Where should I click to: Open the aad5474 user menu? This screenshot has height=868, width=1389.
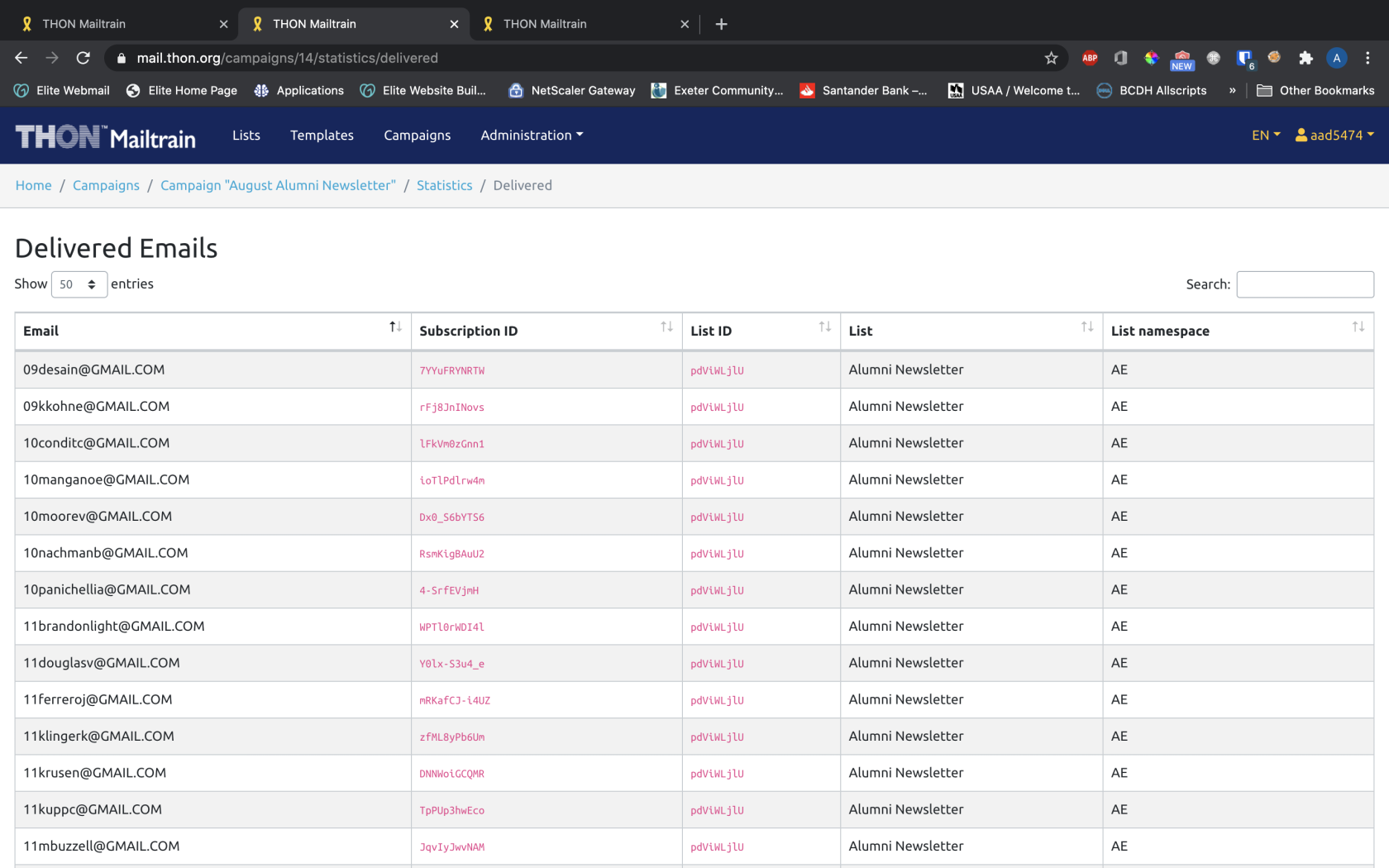tap(1334, 135)
